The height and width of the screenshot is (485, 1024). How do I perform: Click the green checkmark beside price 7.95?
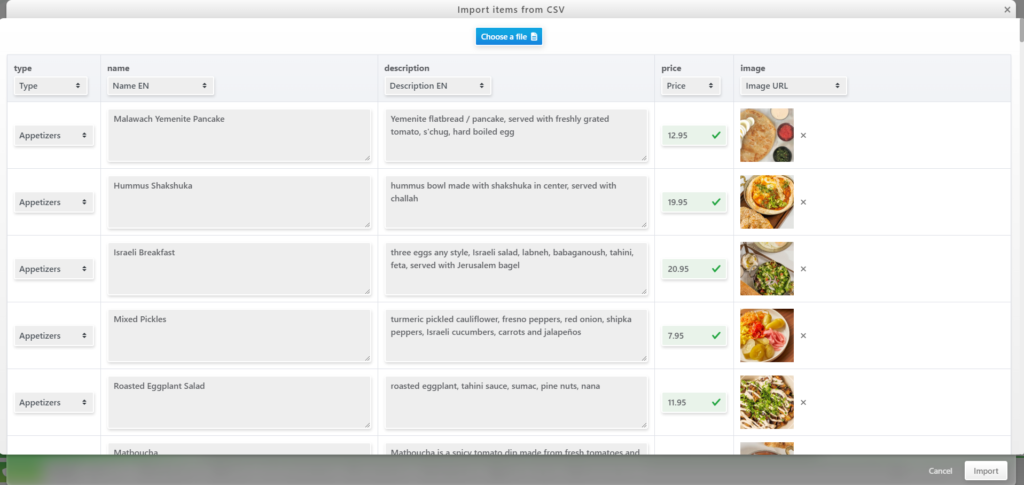[x=715, y=336]
